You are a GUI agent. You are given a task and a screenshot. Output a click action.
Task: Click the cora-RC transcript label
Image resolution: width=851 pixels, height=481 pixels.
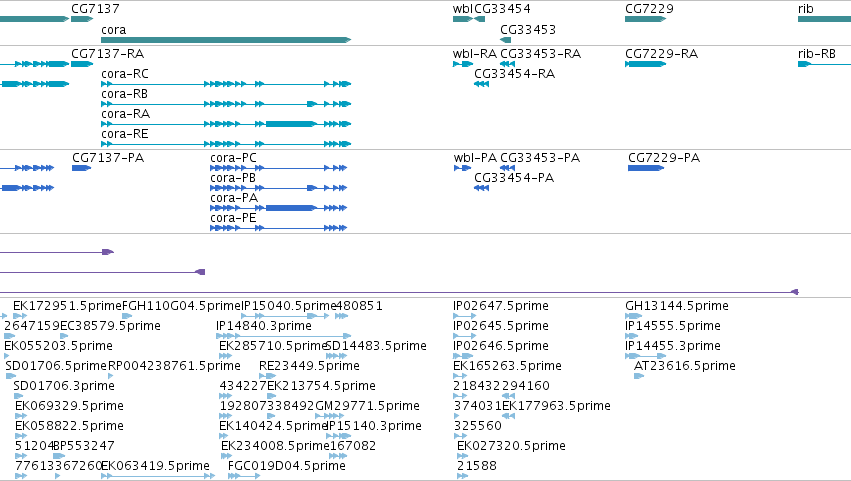click(125, 74)
